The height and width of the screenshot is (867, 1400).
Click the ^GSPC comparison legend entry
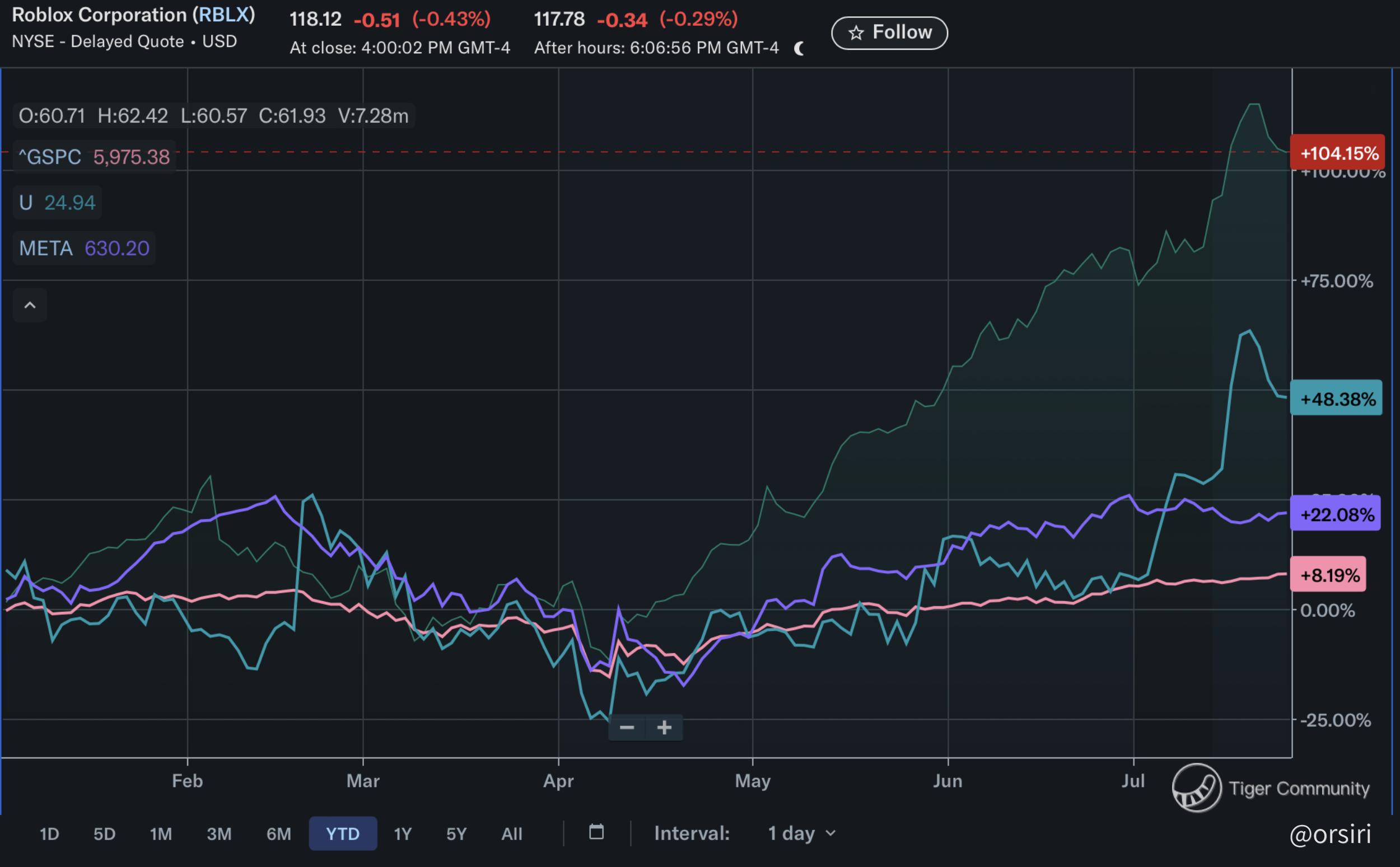94,157
